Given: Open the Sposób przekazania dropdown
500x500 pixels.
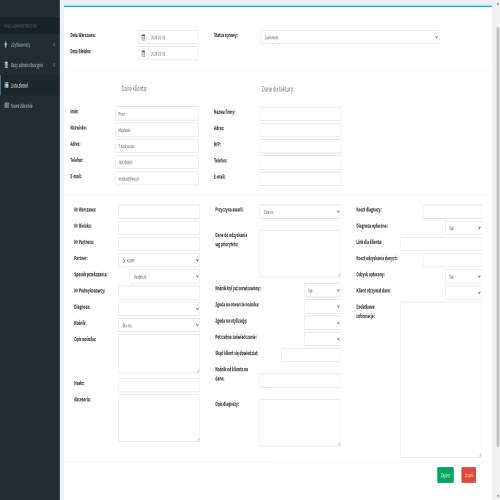Looking at the screenshot, I should pos(165,276).
